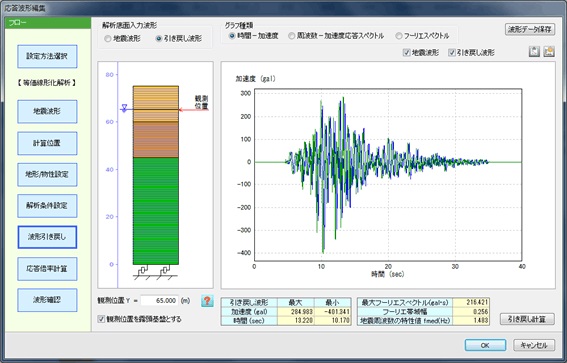Click the 観測位置 Y input field
This screenshot has height=363, width=567.
[159, 301]
